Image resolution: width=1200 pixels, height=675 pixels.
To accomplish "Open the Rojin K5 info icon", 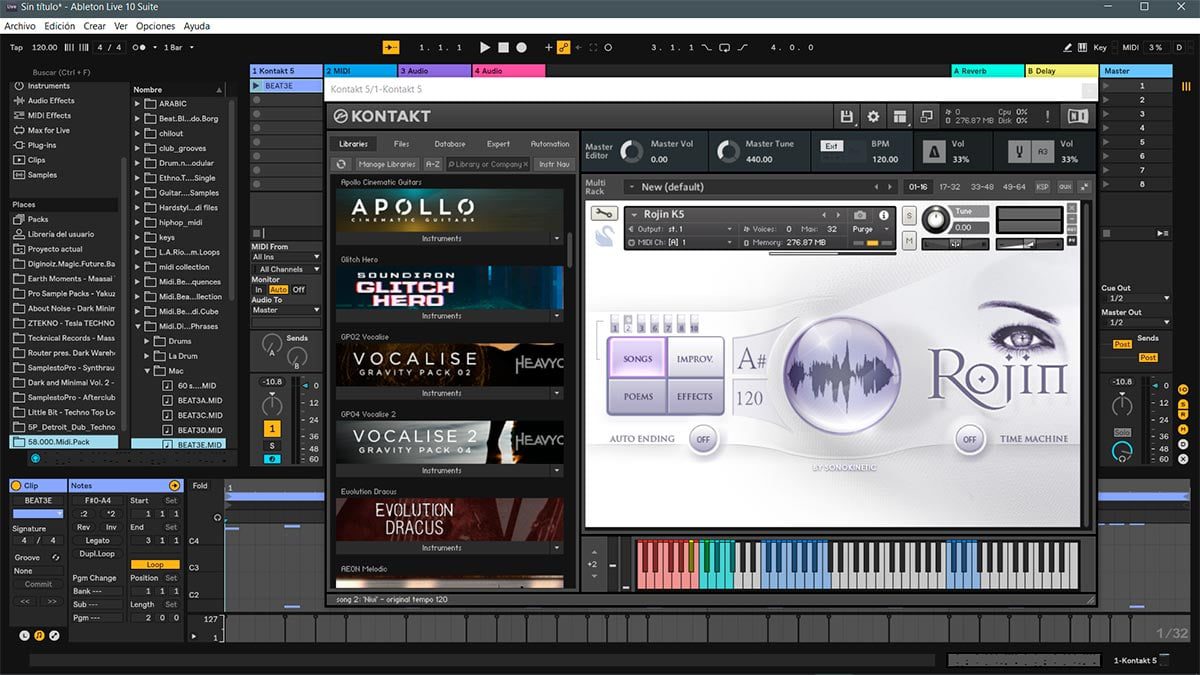I will 884,215.
